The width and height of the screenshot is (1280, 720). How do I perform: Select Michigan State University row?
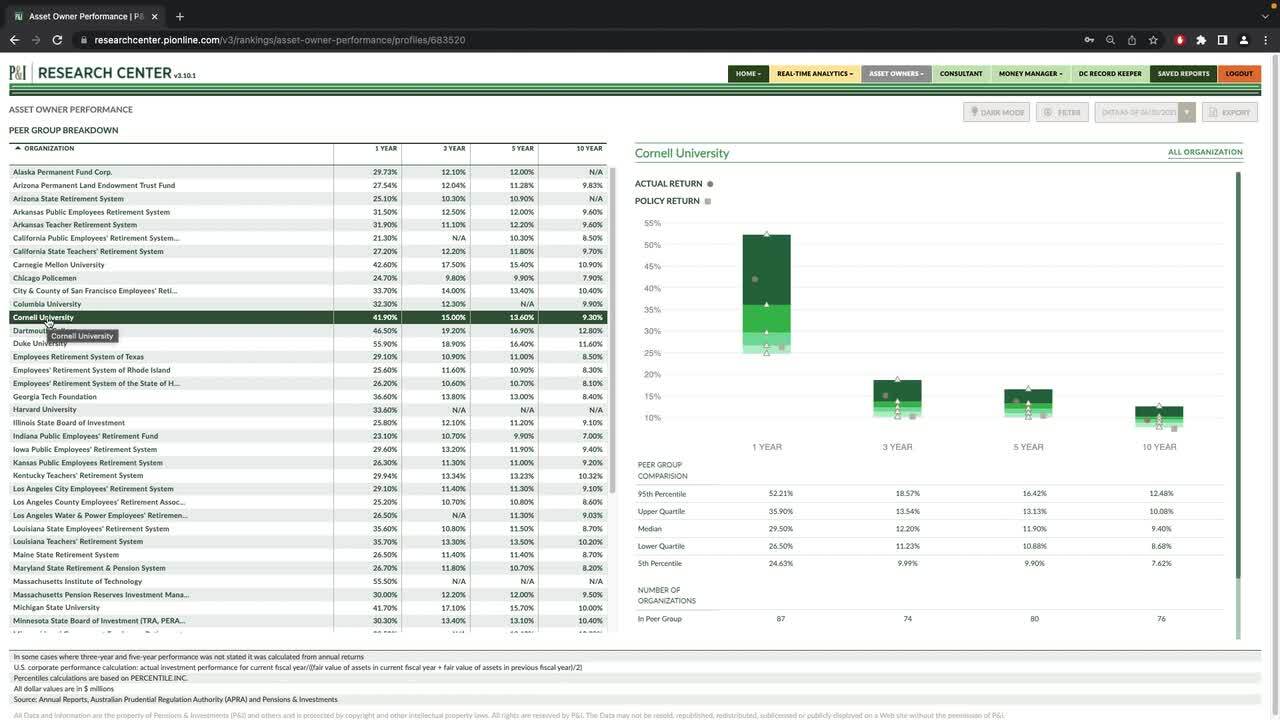[308, 607]
